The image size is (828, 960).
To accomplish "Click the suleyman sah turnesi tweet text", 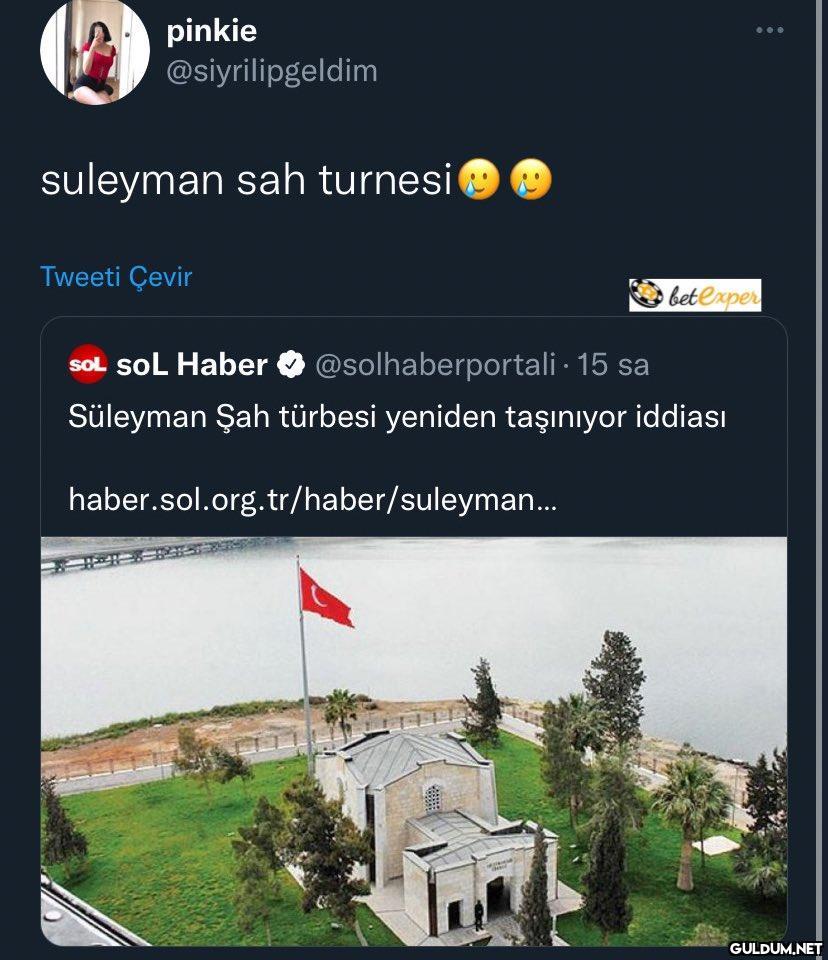I will point(246,180).
